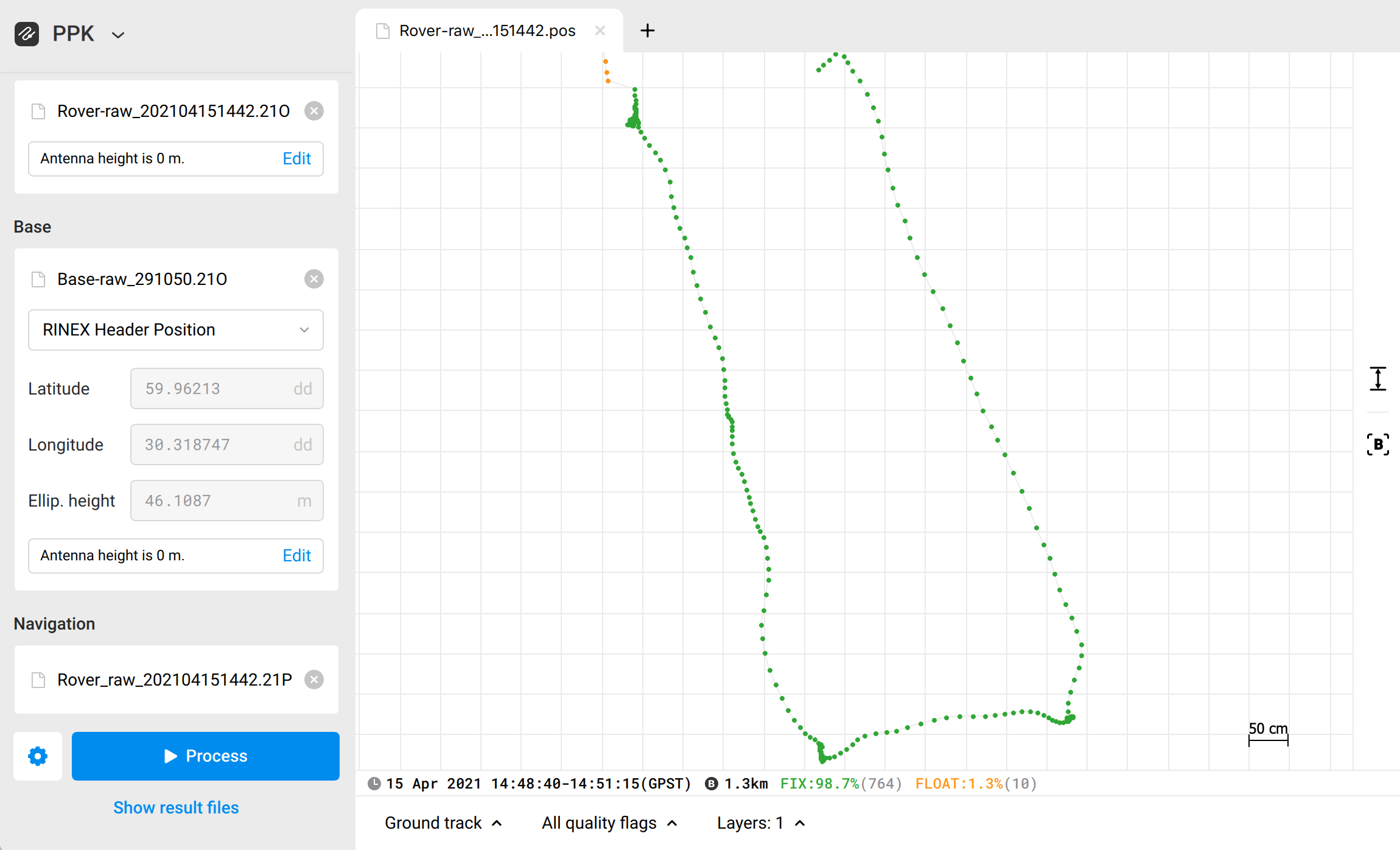
Task: Open processing settings gear
Action: pyautogui.click(x=38, y=756)
